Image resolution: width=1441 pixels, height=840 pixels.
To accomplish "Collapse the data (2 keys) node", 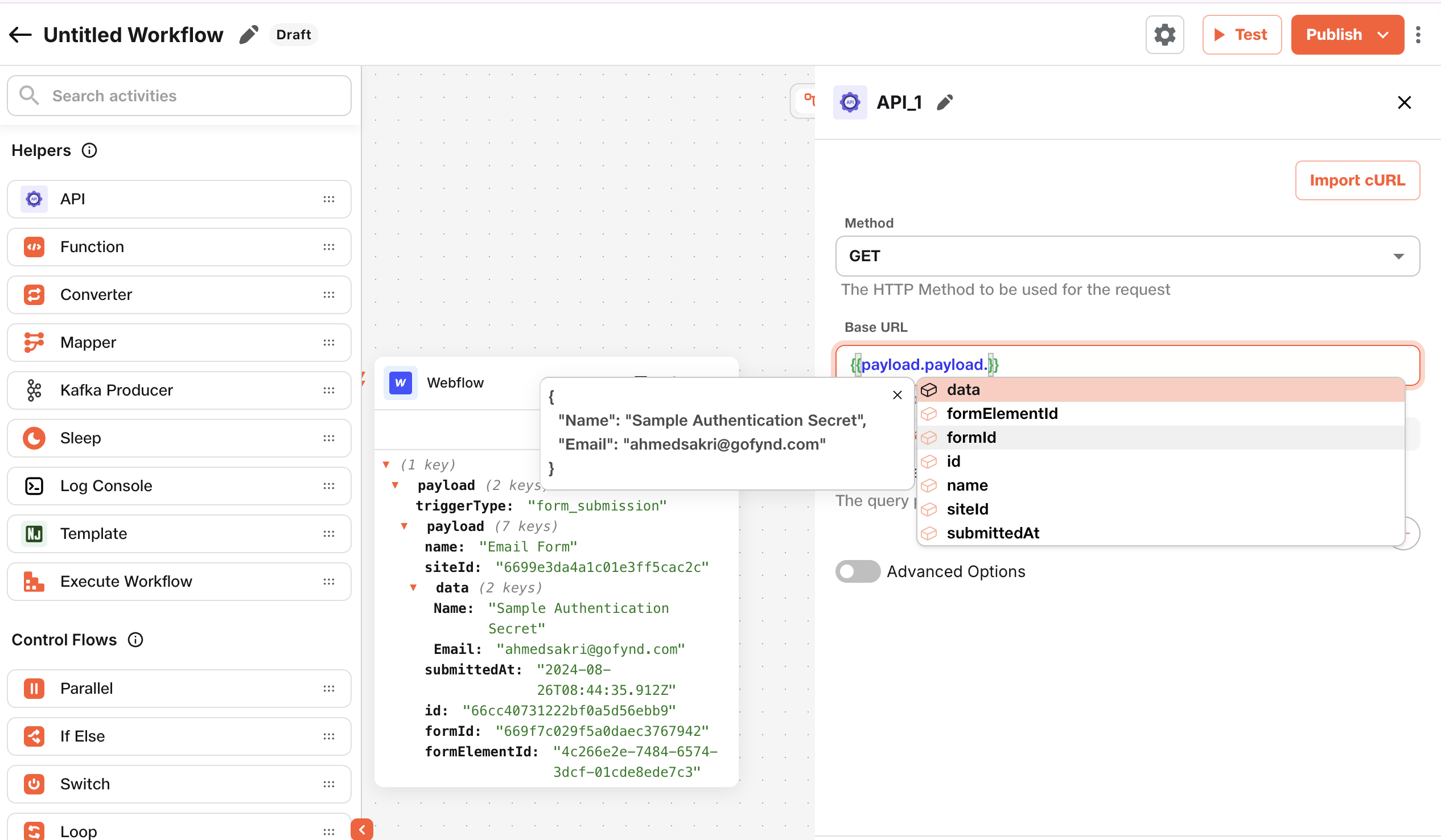I will [413, 588].
